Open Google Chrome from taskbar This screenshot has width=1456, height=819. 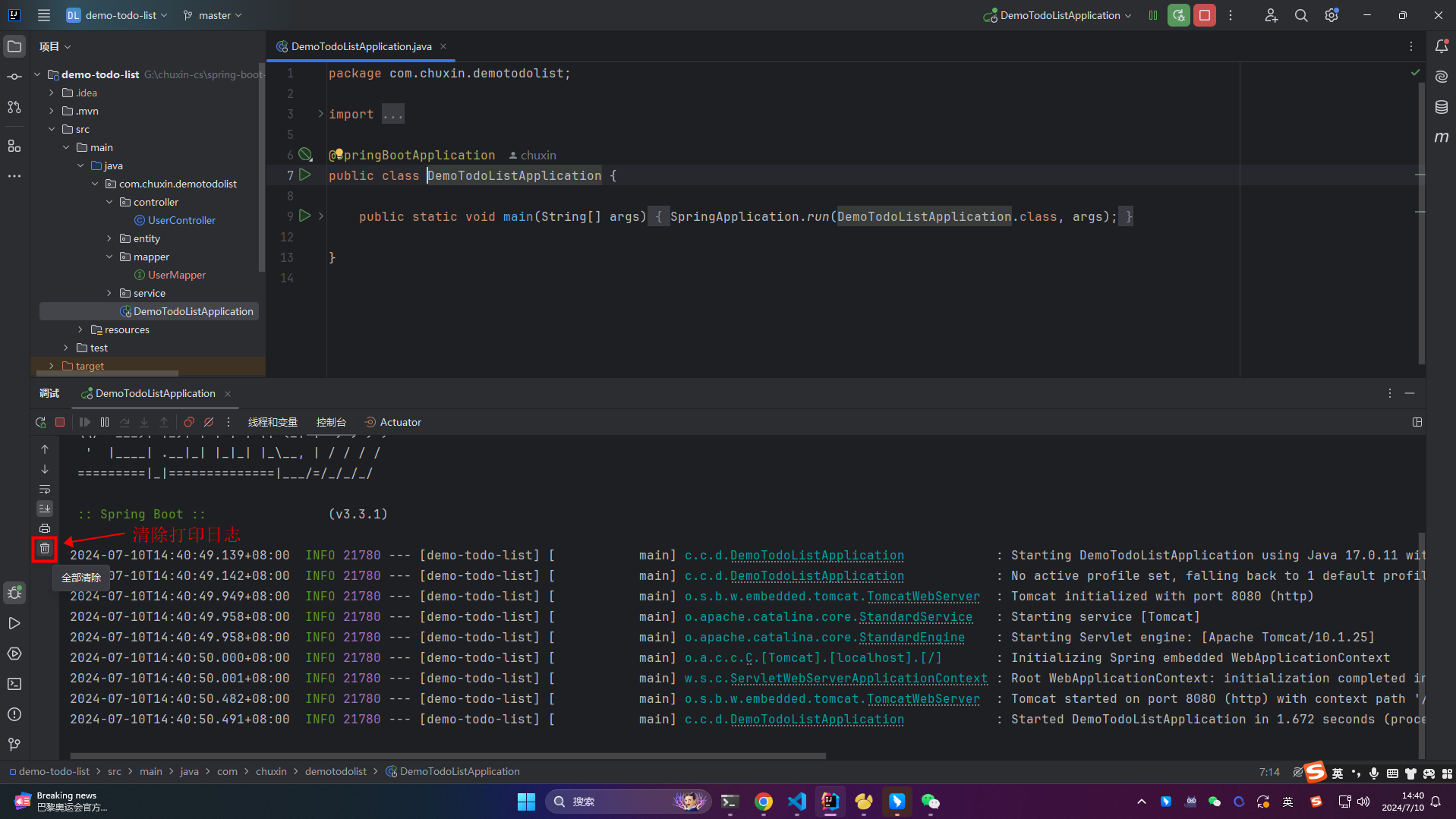(x=764, y=802)
